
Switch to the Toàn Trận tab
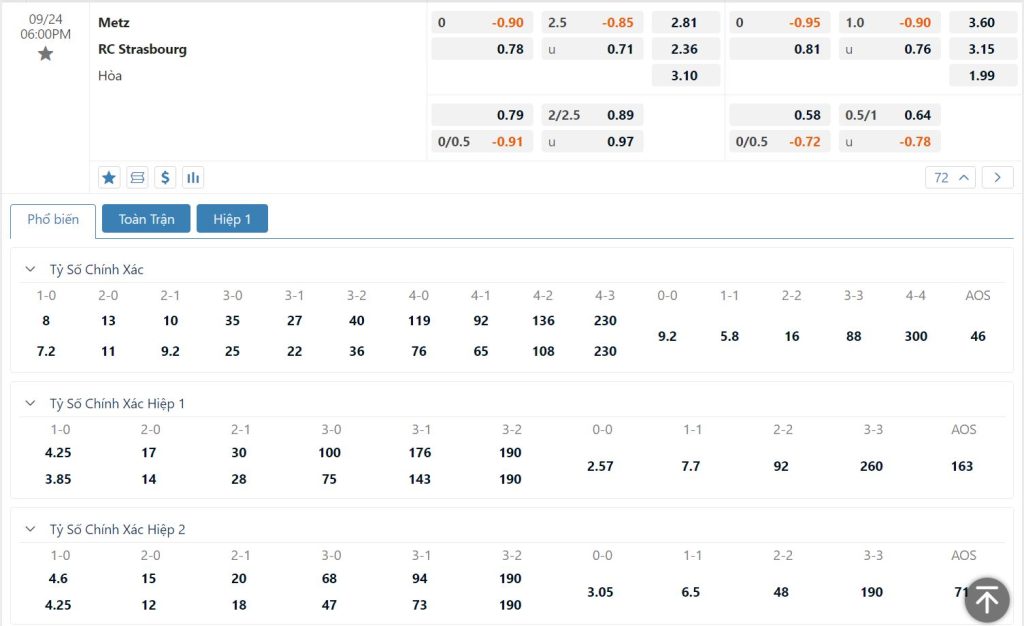click(x=146, y=219)
